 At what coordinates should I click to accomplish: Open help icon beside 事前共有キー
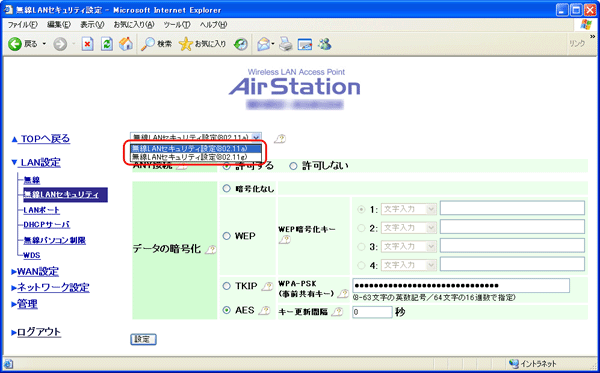tap(343, 293)
